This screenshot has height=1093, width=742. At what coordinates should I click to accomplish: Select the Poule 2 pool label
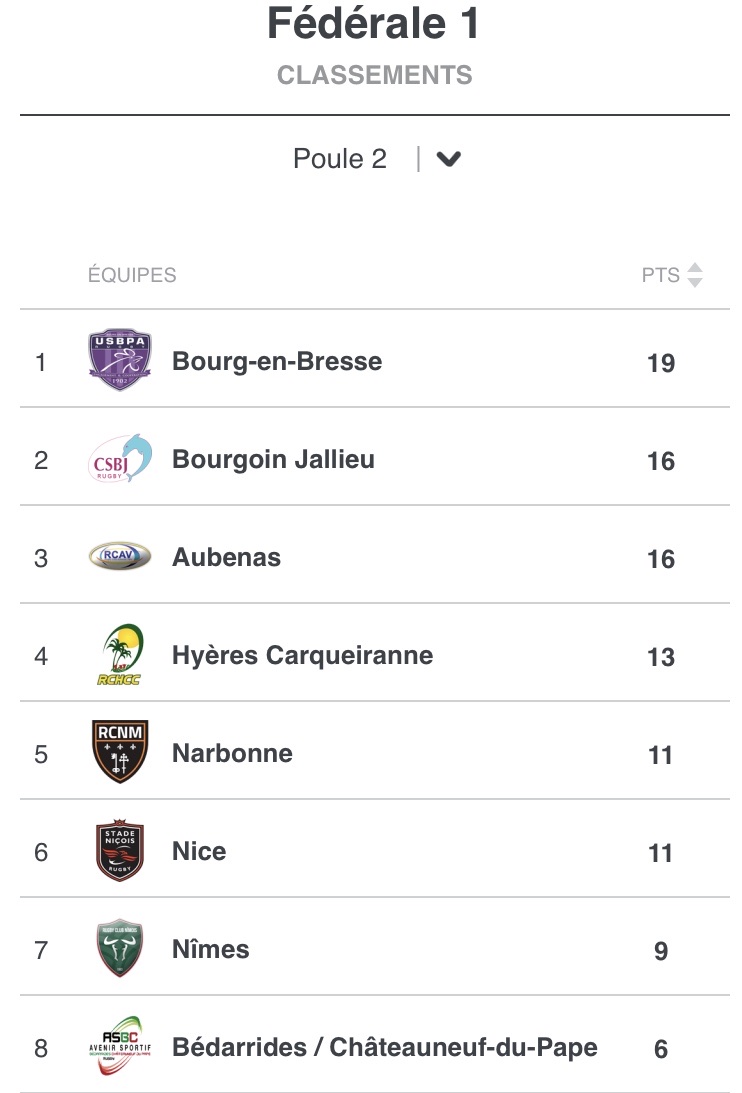[339, 159]
